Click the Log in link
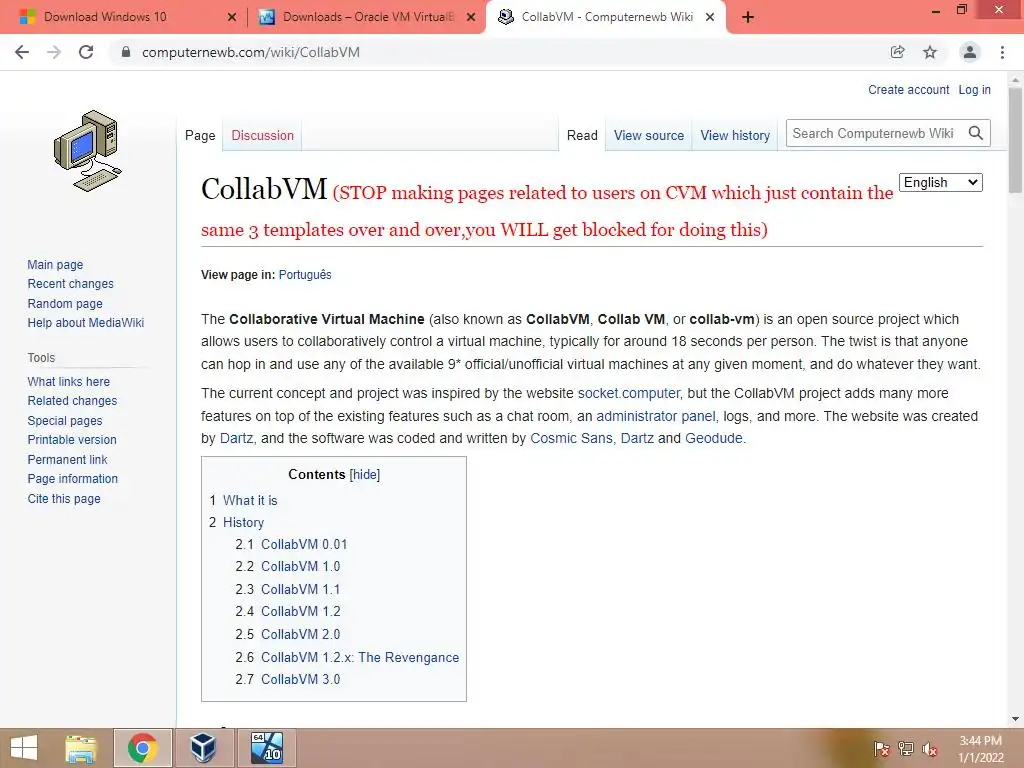This screenshot has height=768, width=1024. (x=974, y=89)
